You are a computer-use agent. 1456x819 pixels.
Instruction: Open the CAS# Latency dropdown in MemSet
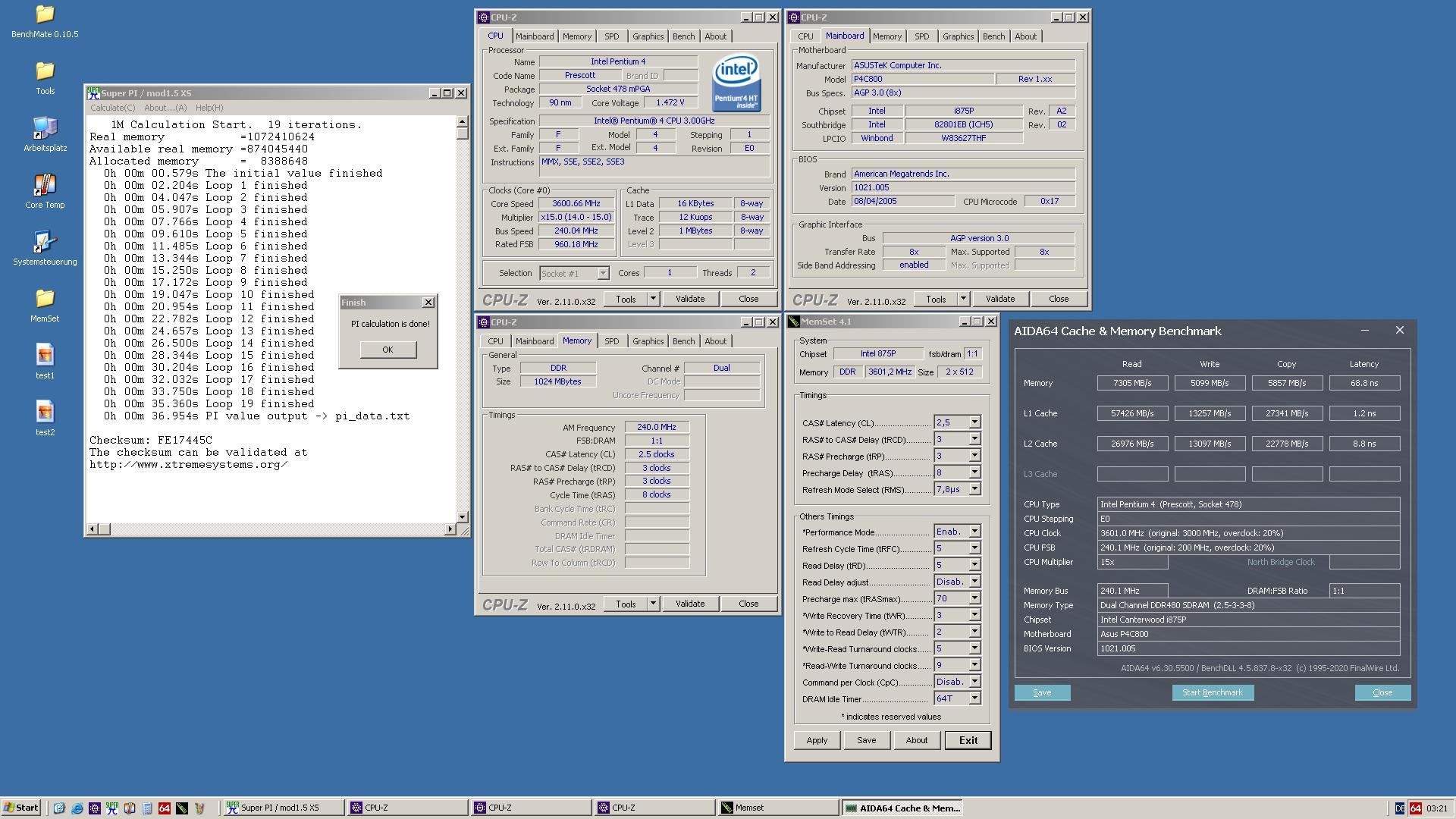click(x=974, y=422)
